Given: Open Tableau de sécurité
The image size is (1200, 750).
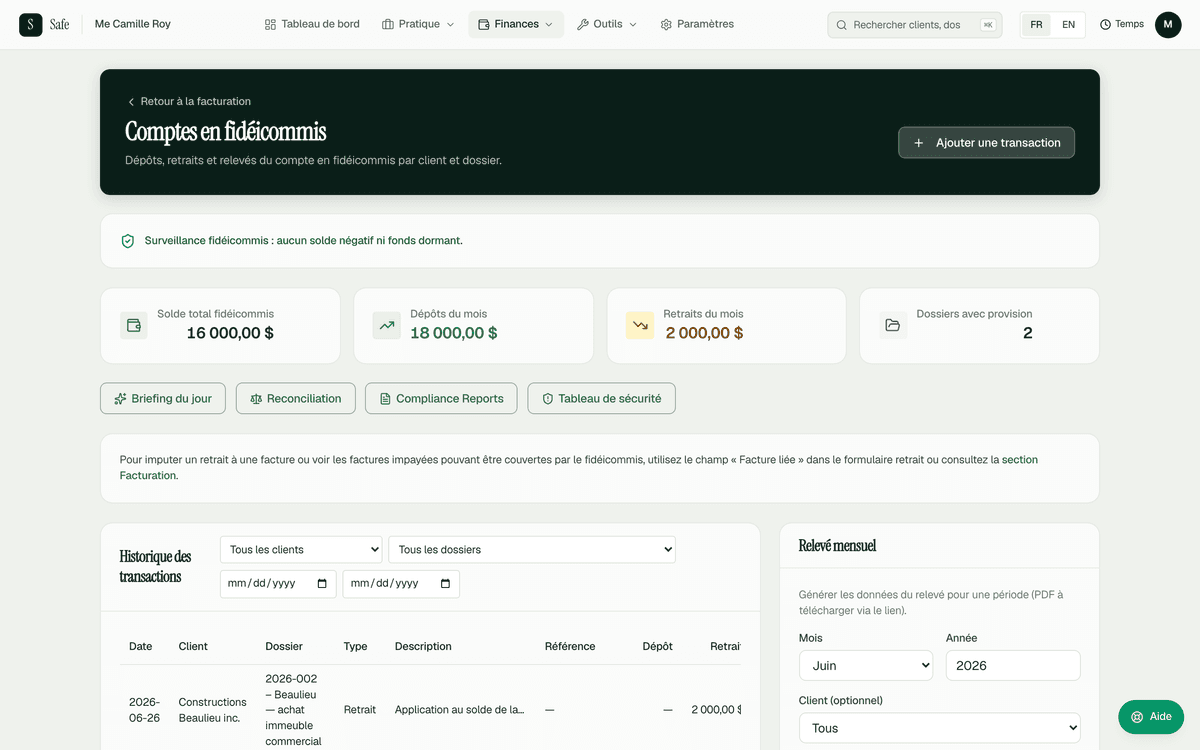Looking at the screenshot, I should pyautogui.click(x=601, y=398).
